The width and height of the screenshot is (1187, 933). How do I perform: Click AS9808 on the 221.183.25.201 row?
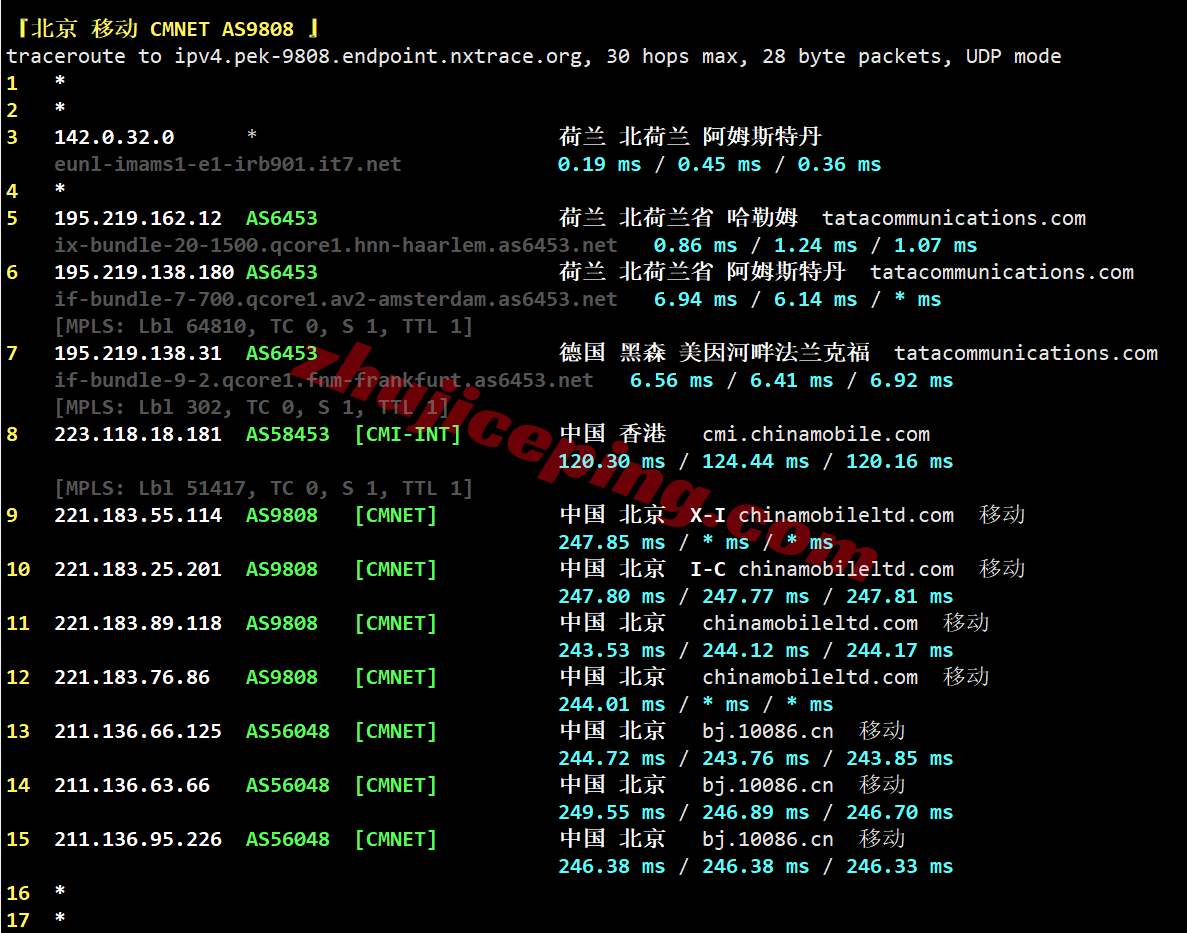pyautogui.click(x=282, y=569)
